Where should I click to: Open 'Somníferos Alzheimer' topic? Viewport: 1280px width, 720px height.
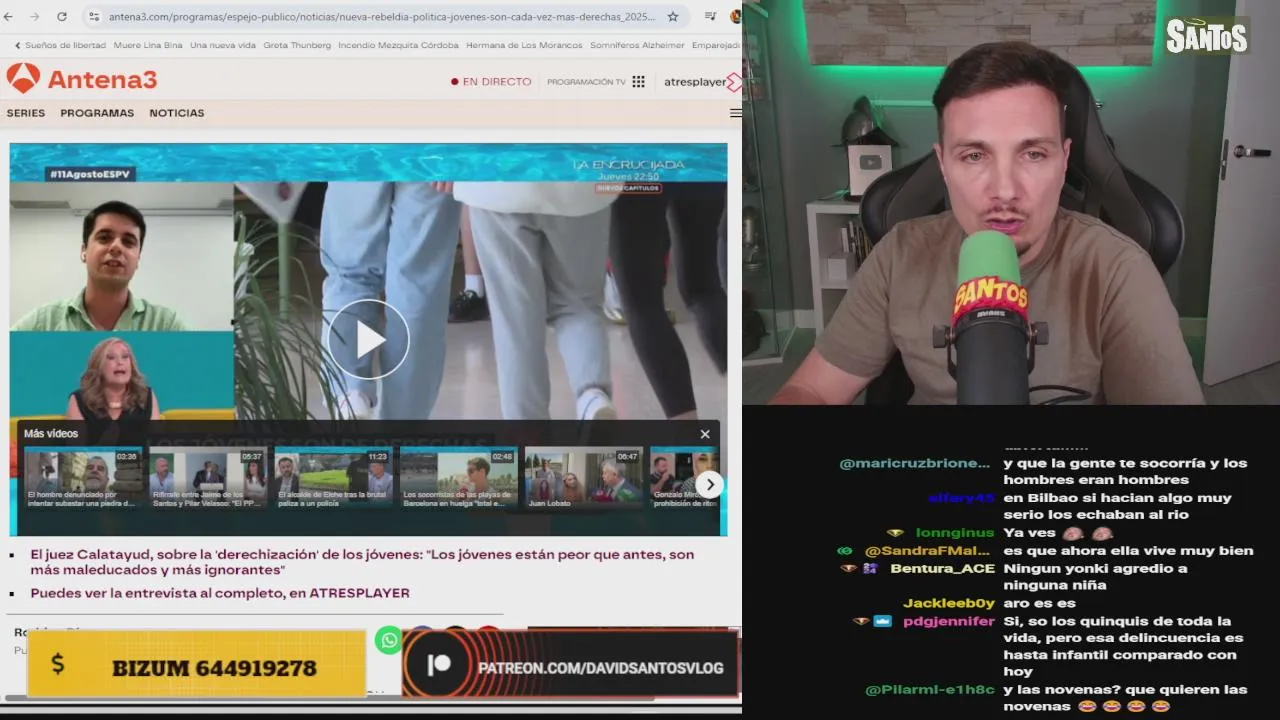pos(637,45)
